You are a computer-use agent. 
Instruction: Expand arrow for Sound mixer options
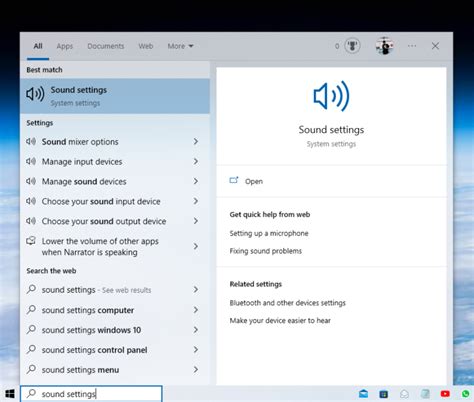196,142
